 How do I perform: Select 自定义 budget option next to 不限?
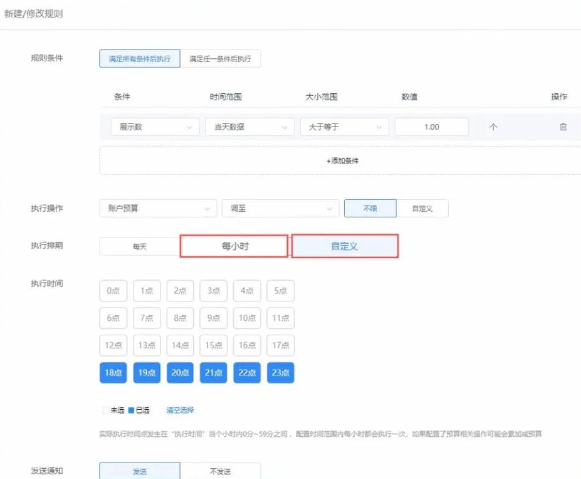pos(422,208)
